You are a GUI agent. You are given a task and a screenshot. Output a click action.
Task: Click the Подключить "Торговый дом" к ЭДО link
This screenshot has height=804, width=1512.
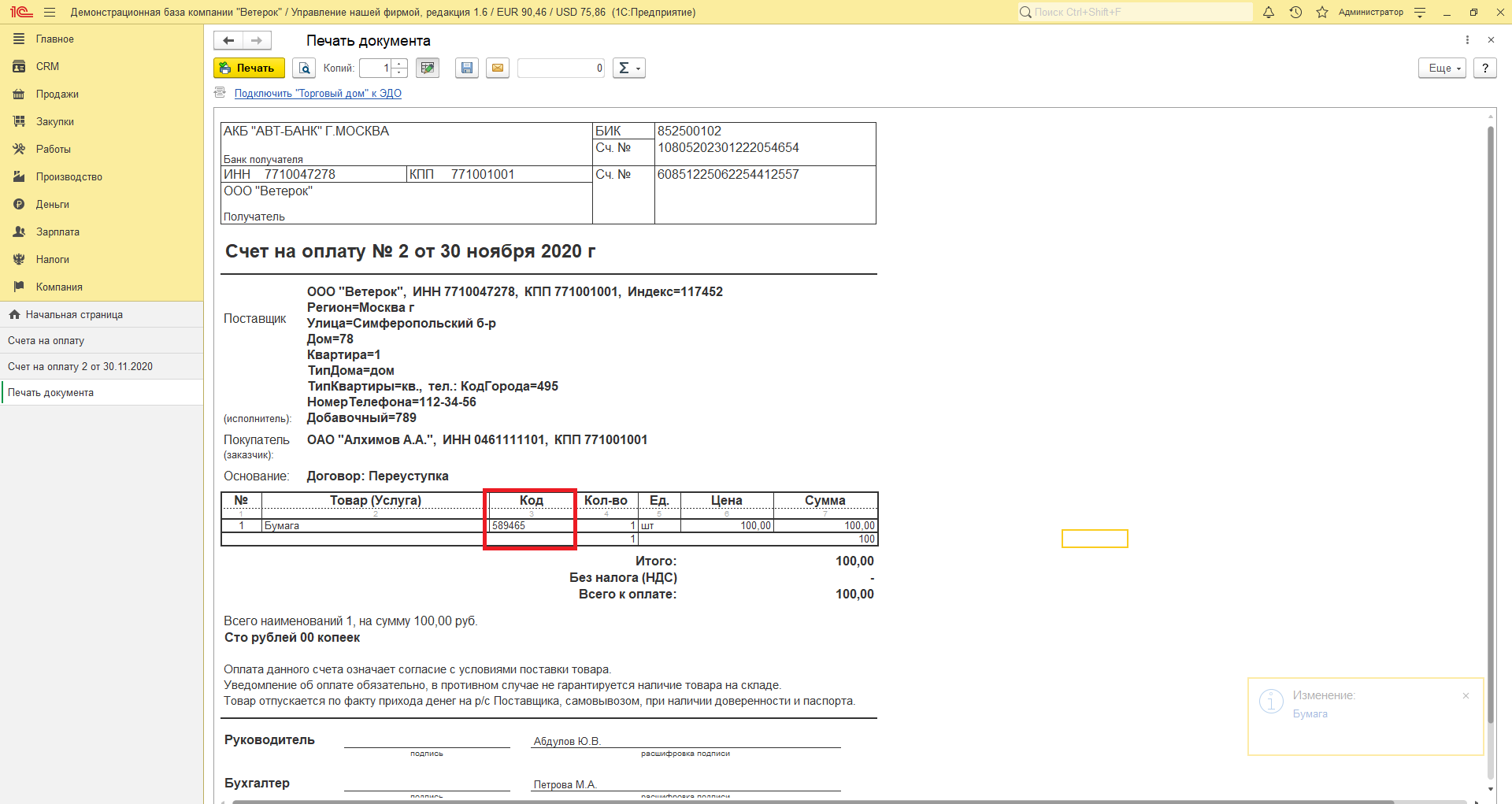[317, 94]
